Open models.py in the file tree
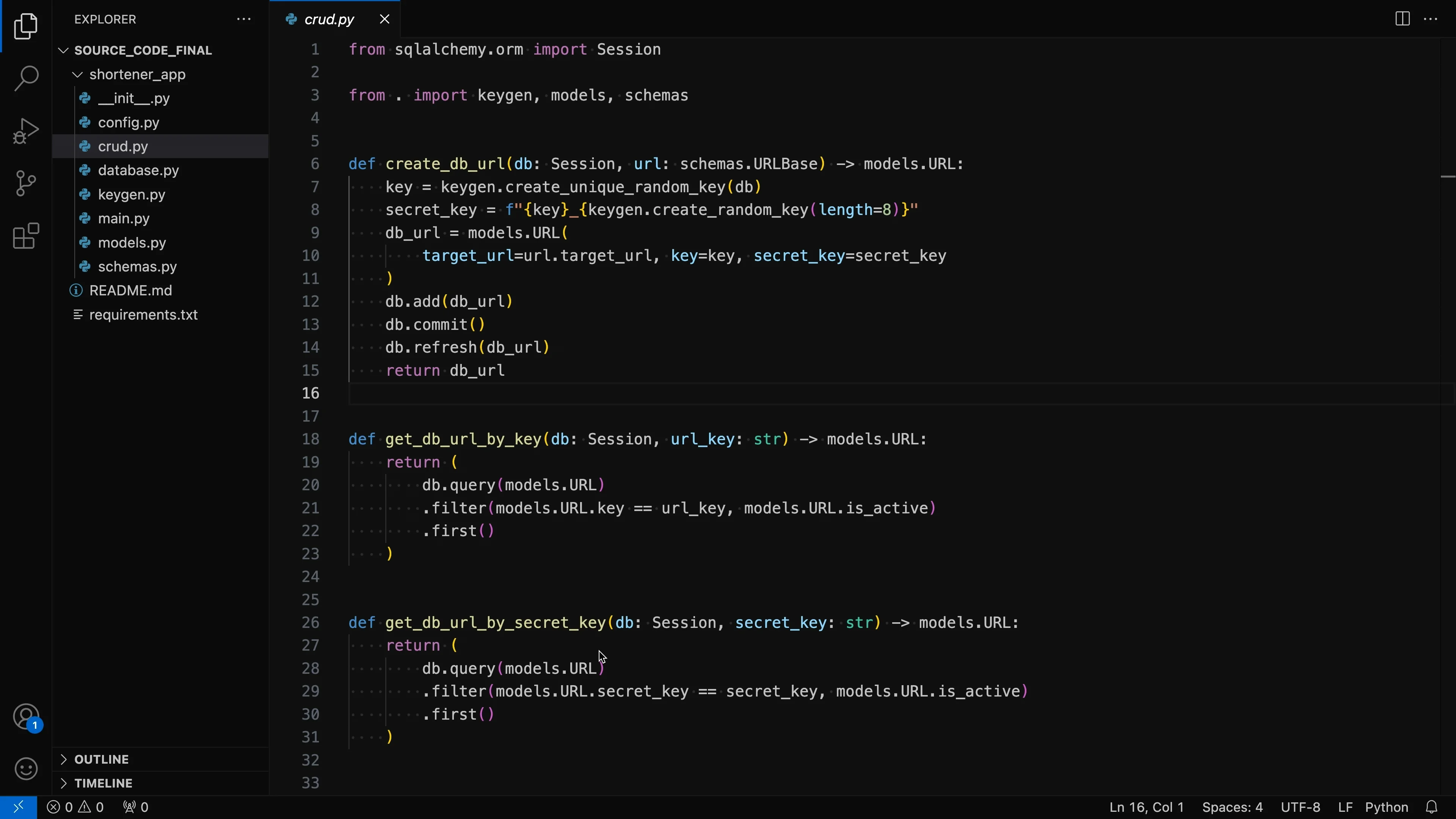The height and width of the screenshot is (819, 1456). [132, 243]
